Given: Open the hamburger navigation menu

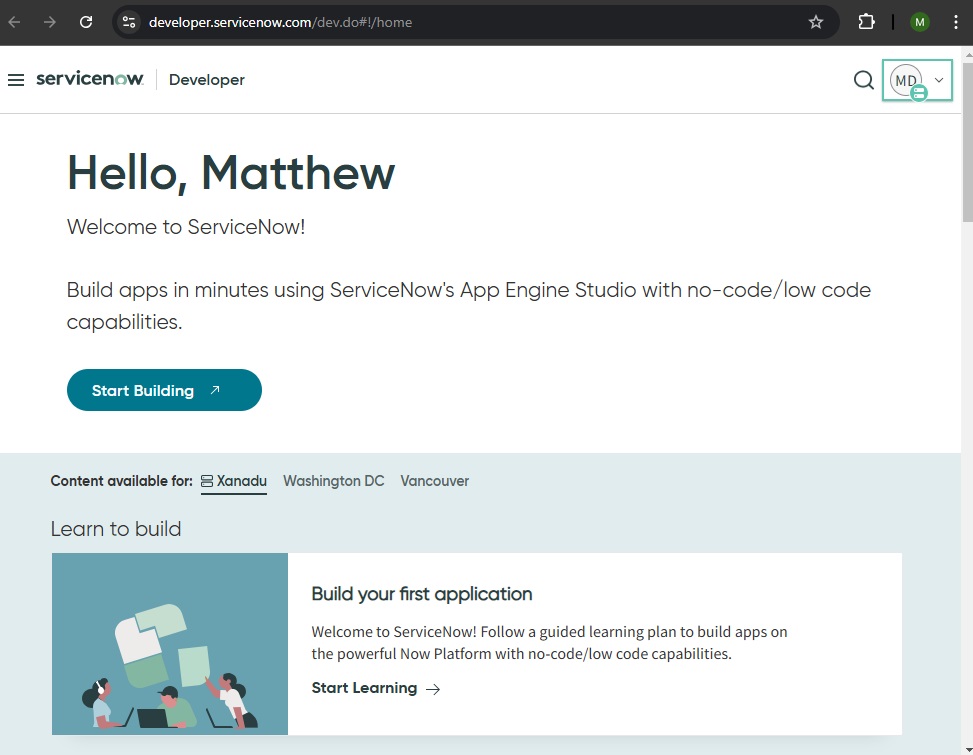Looking at the screenshot, I should (16, 80).
